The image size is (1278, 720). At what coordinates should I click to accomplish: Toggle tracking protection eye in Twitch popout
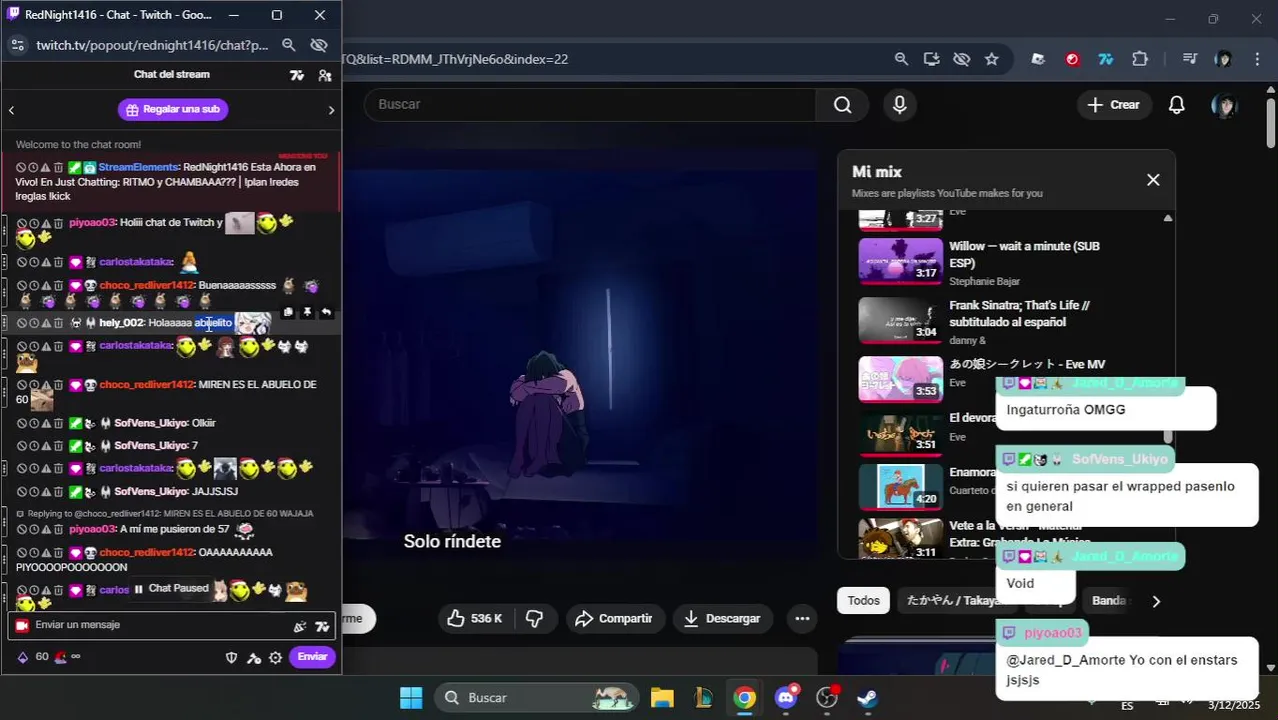319,45
